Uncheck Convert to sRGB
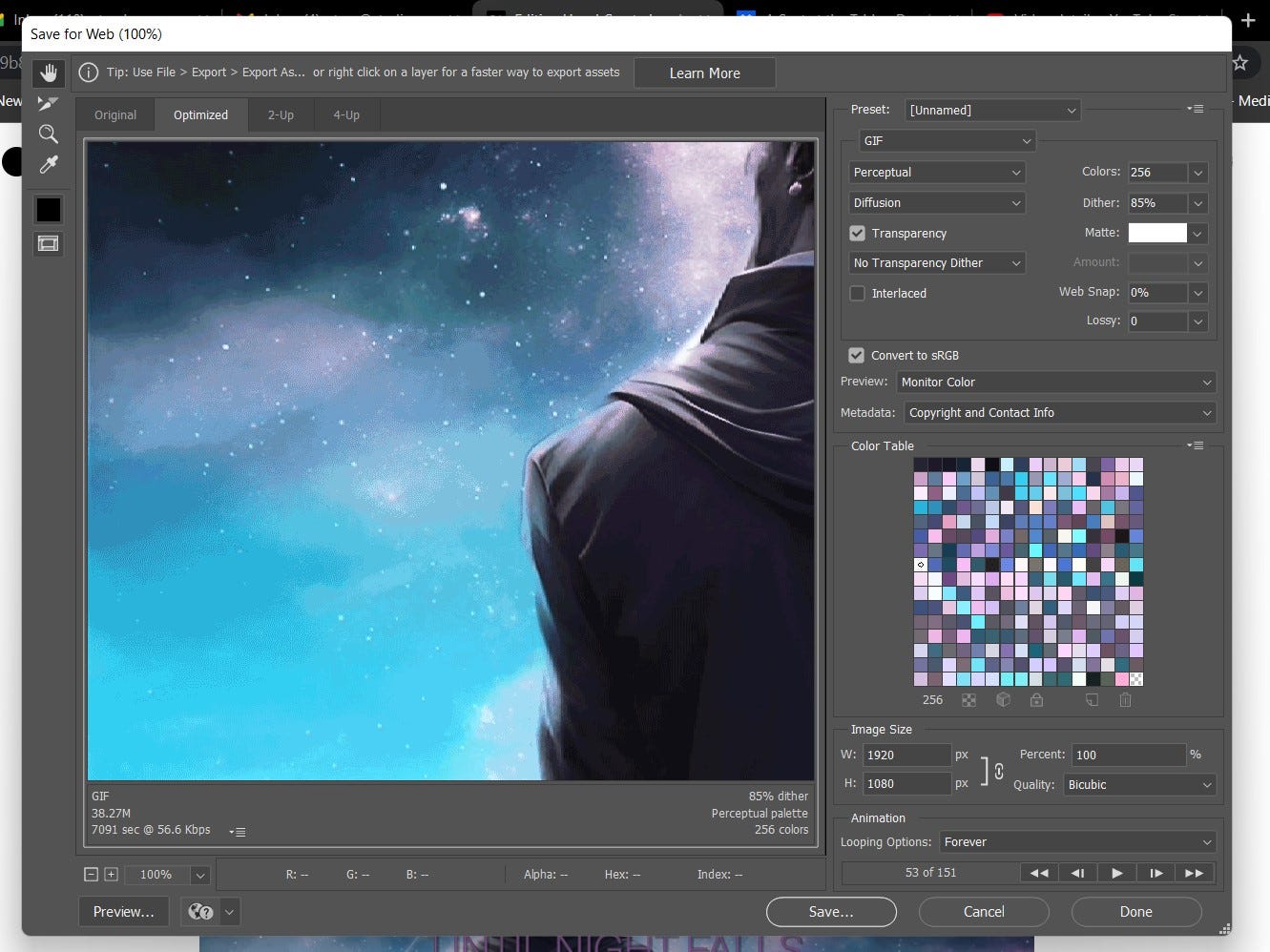 tap(856, 355)
